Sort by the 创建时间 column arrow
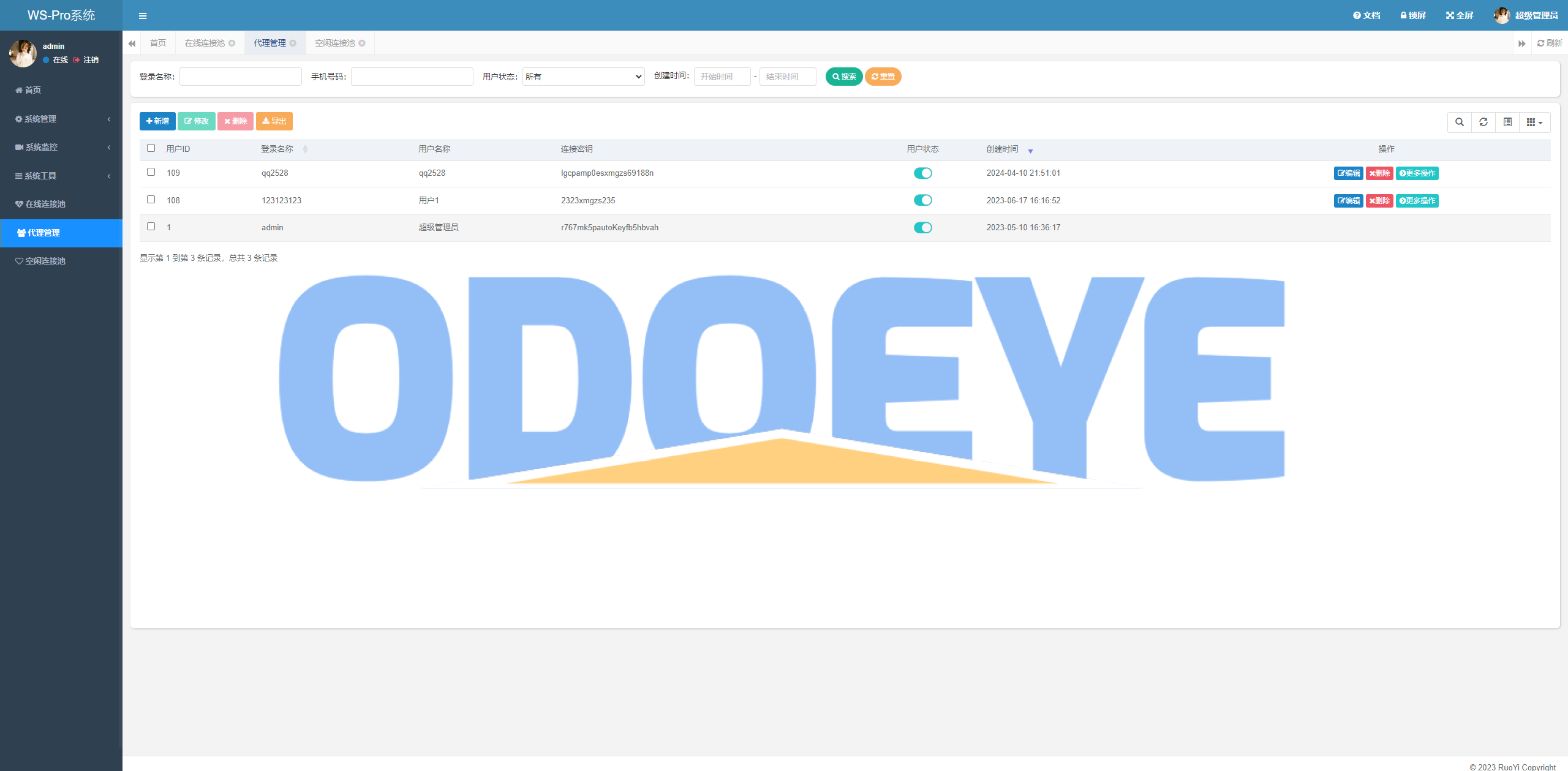This screenshot has height=771, width=1568. pyautogui.click(x=1030, y=151)
